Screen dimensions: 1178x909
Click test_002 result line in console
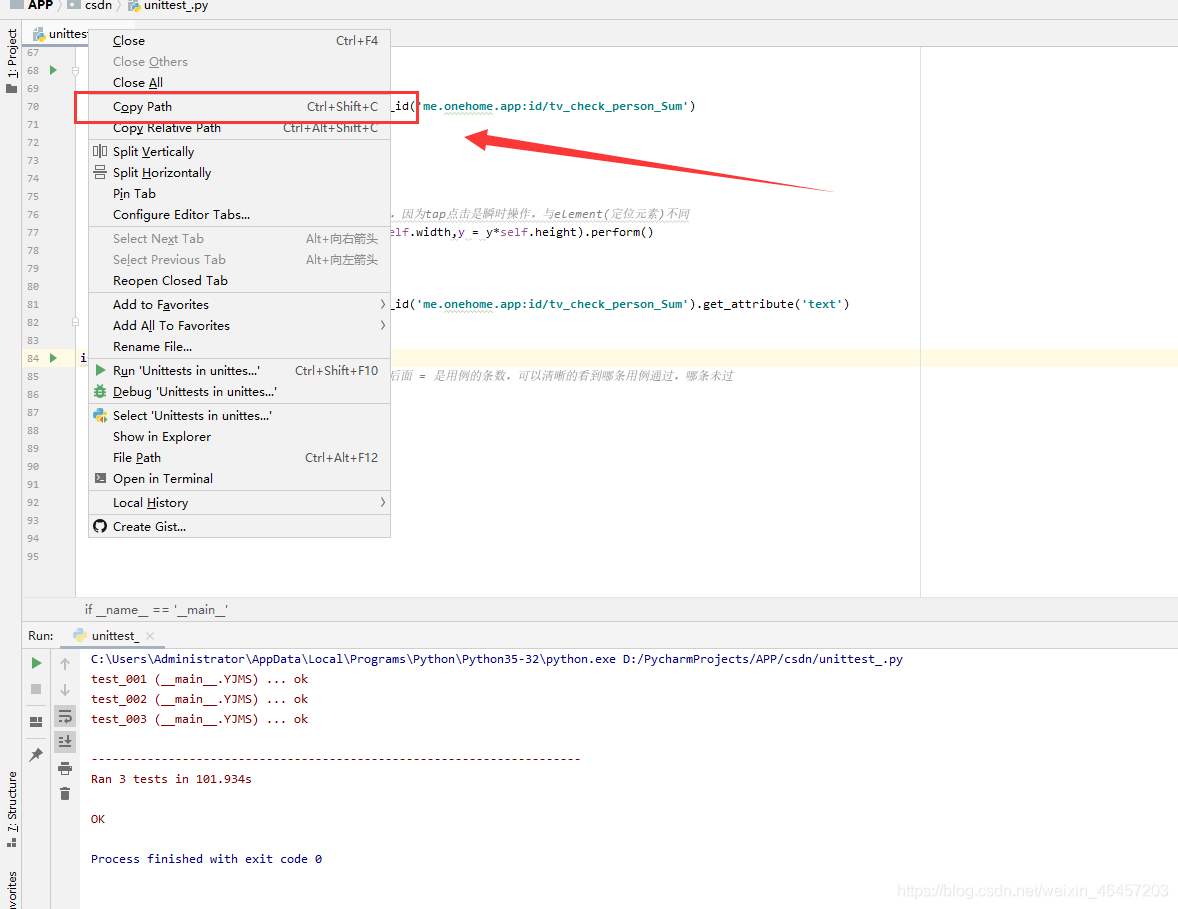click(199, 699)
